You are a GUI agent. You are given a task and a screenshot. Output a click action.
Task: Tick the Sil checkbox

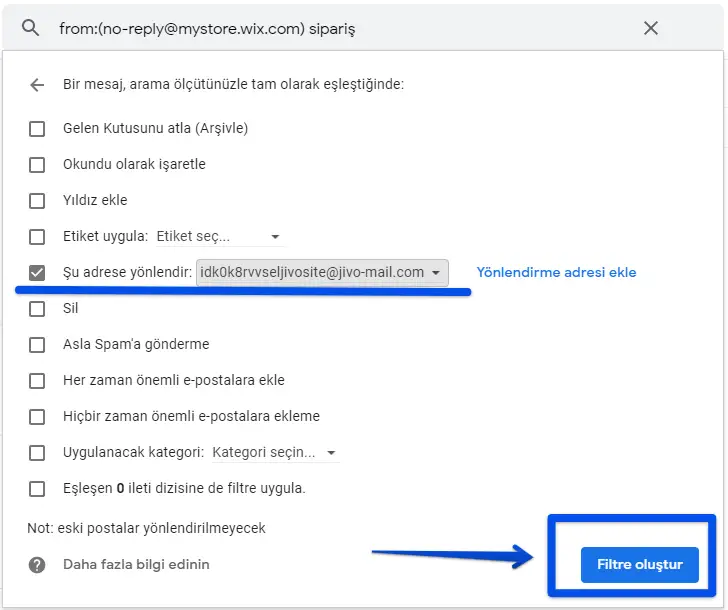pos(37,308)
